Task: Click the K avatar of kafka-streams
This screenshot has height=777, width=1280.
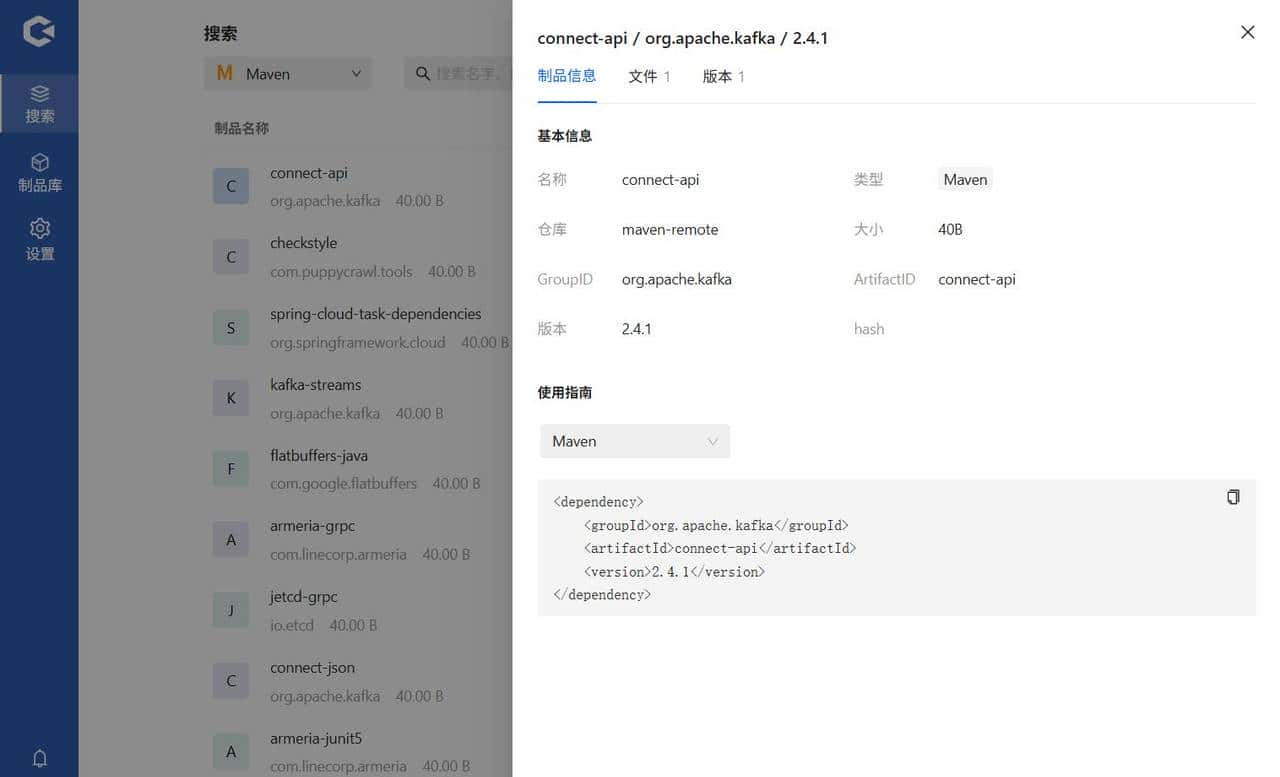Action: tap(231, 398)
